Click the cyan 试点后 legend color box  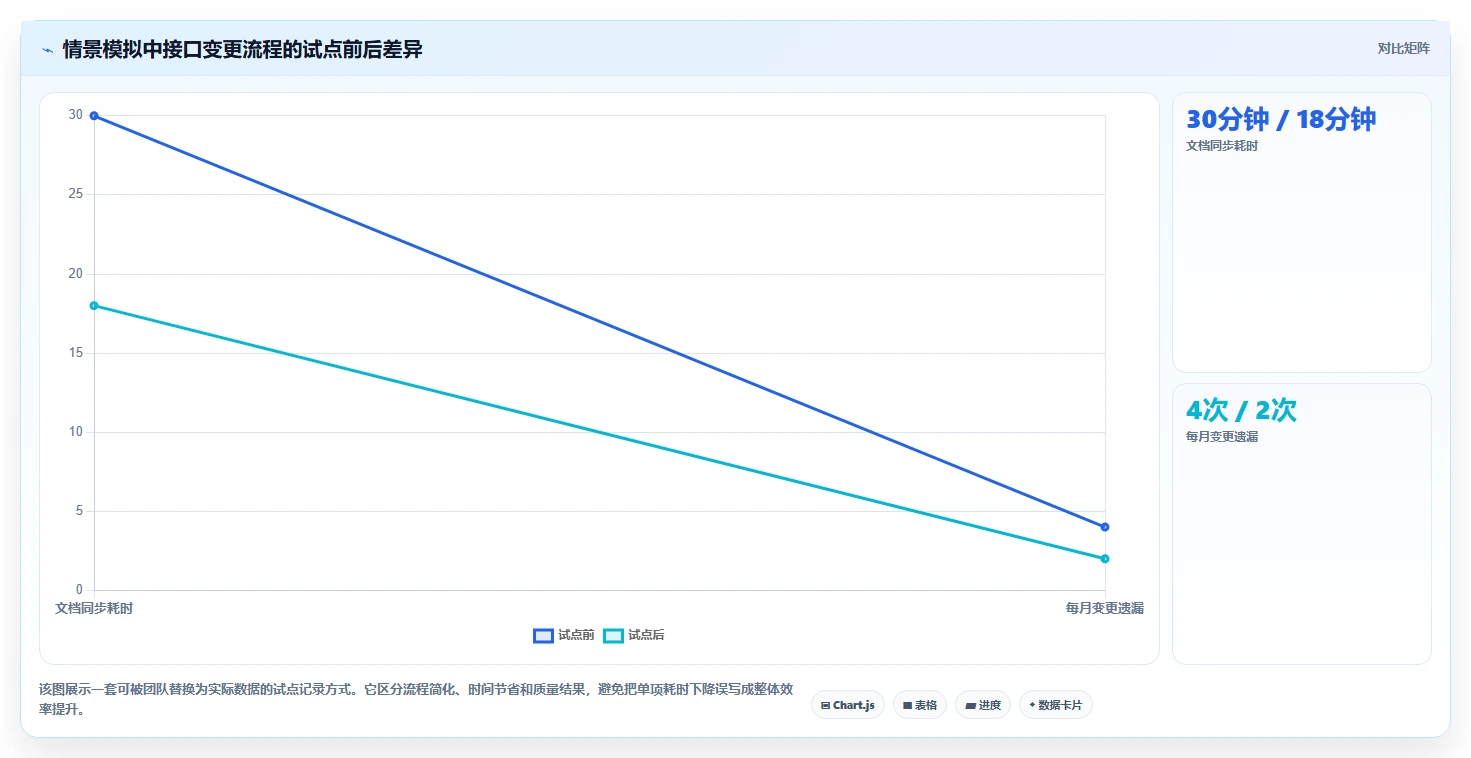pyautogui.click(x=613, y=635)
